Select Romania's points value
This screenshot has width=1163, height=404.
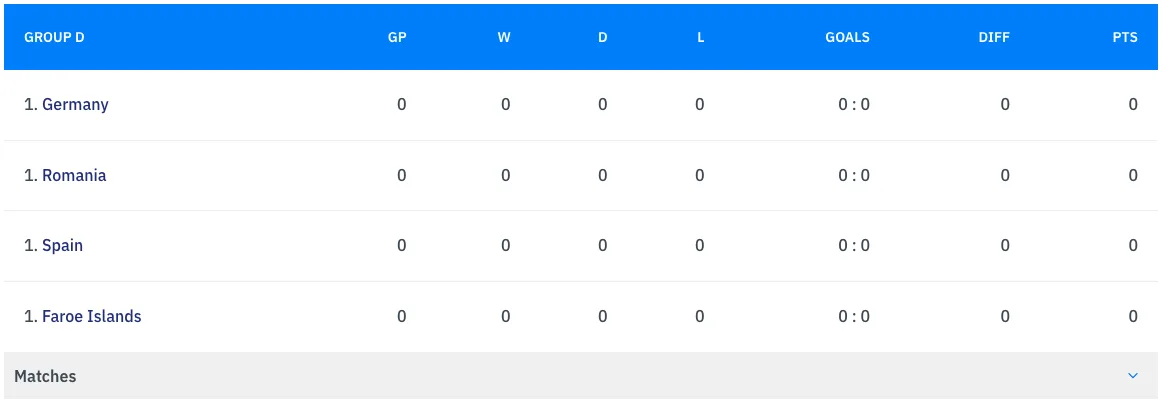pyautogui.click(x=1133, y=175)
